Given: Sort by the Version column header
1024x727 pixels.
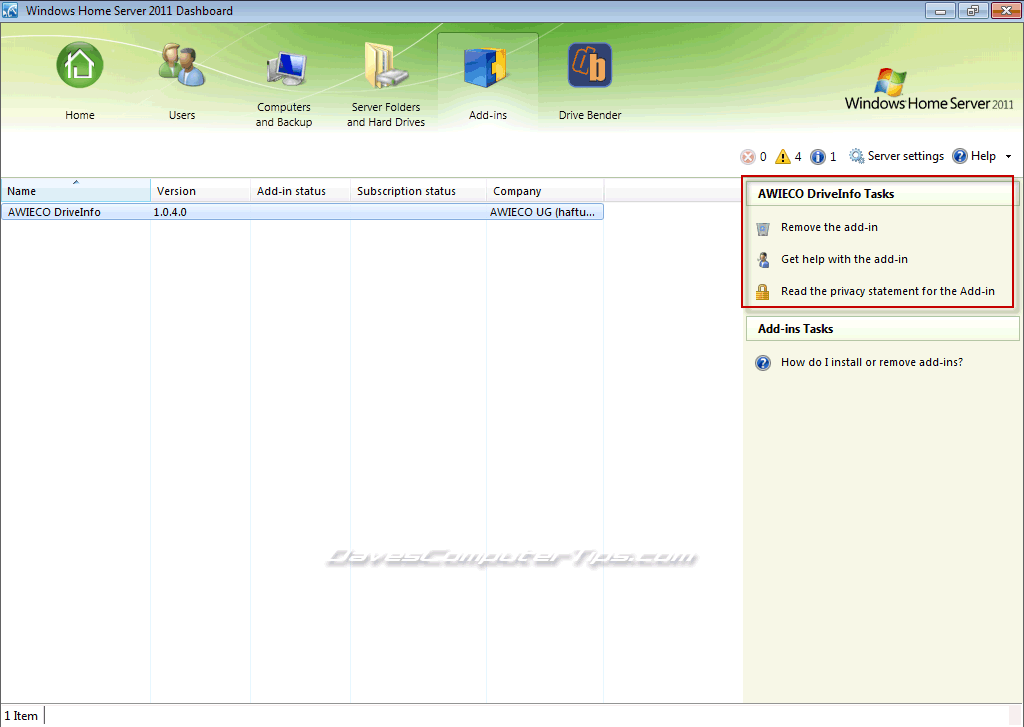Looking at the screenshot, I should point(200,191).
